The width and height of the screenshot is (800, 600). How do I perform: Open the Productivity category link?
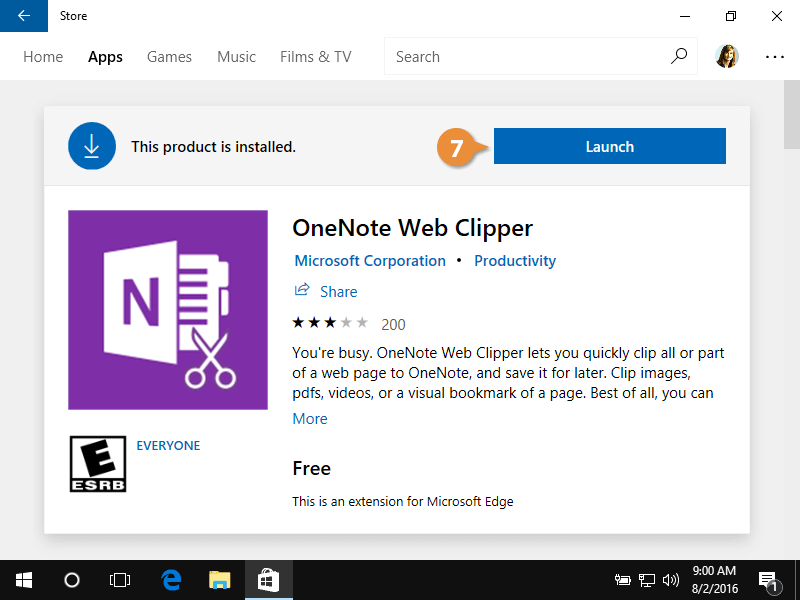[515, 261]
